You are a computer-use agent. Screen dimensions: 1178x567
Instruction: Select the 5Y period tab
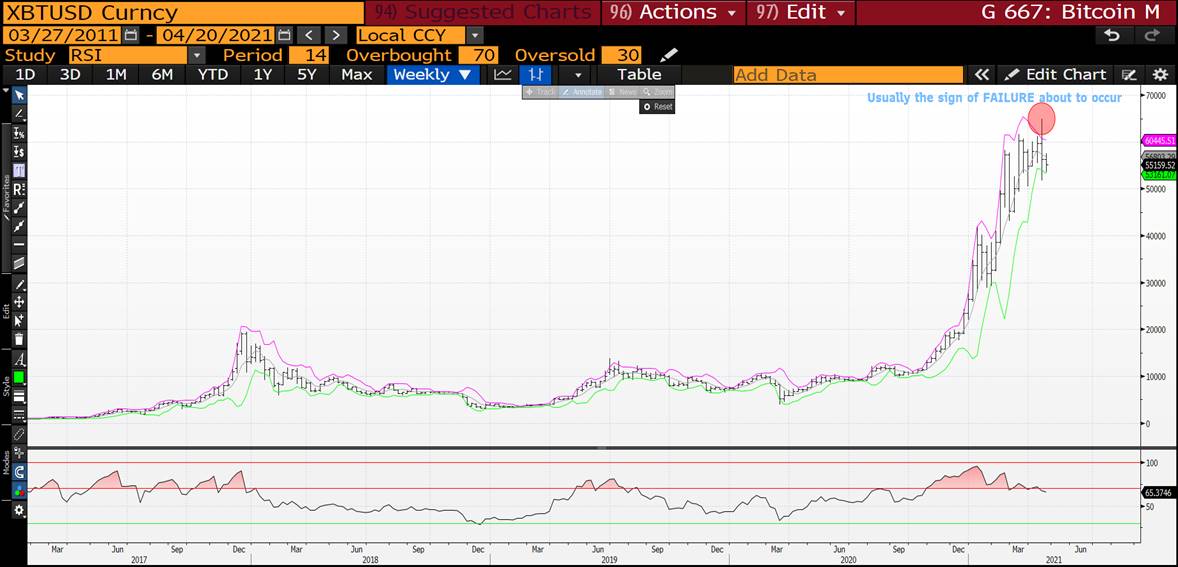coord(307,74)
